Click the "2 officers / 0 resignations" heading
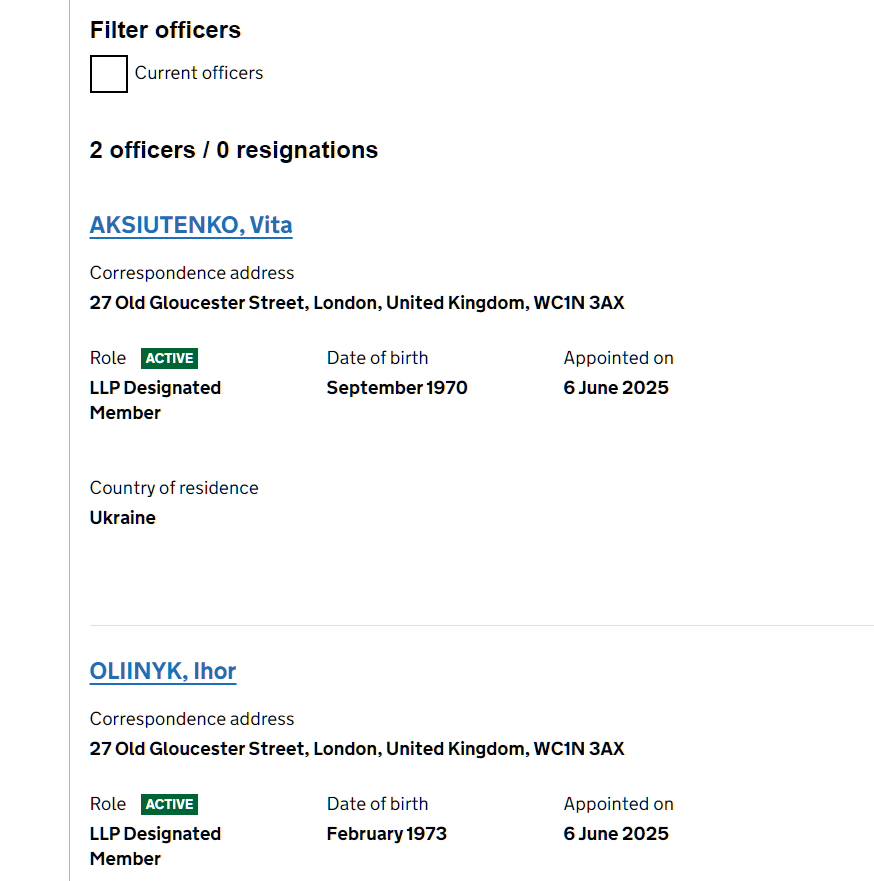Viewport: 874px width, 881px height. click(x=234, y=150)
